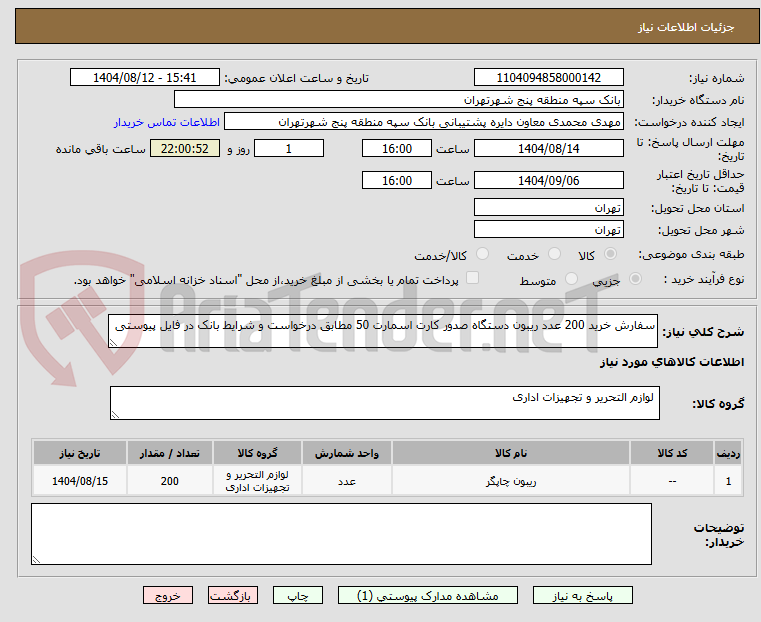The height and width of the screenshot is (622, 761).
Task: Select the خدمت radio button
Action: (554, 254)
